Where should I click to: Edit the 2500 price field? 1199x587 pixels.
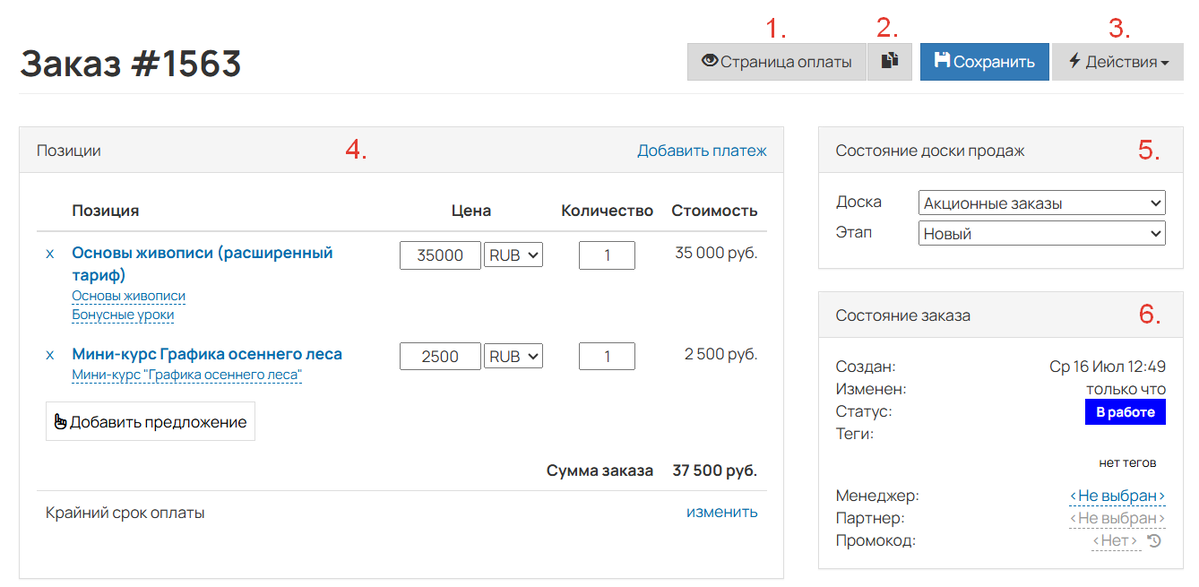click(440, 356)
